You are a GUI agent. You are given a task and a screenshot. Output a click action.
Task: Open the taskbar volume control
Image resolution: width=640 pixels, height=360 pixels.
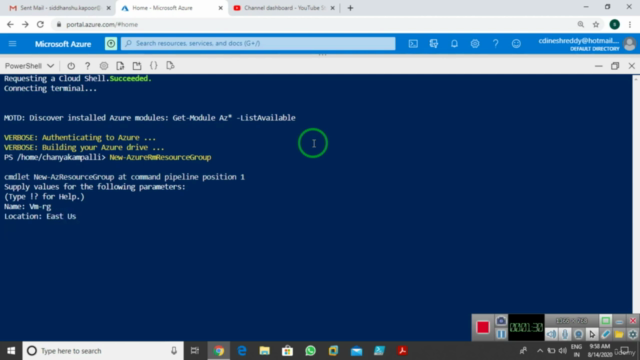tap(563, 351)
